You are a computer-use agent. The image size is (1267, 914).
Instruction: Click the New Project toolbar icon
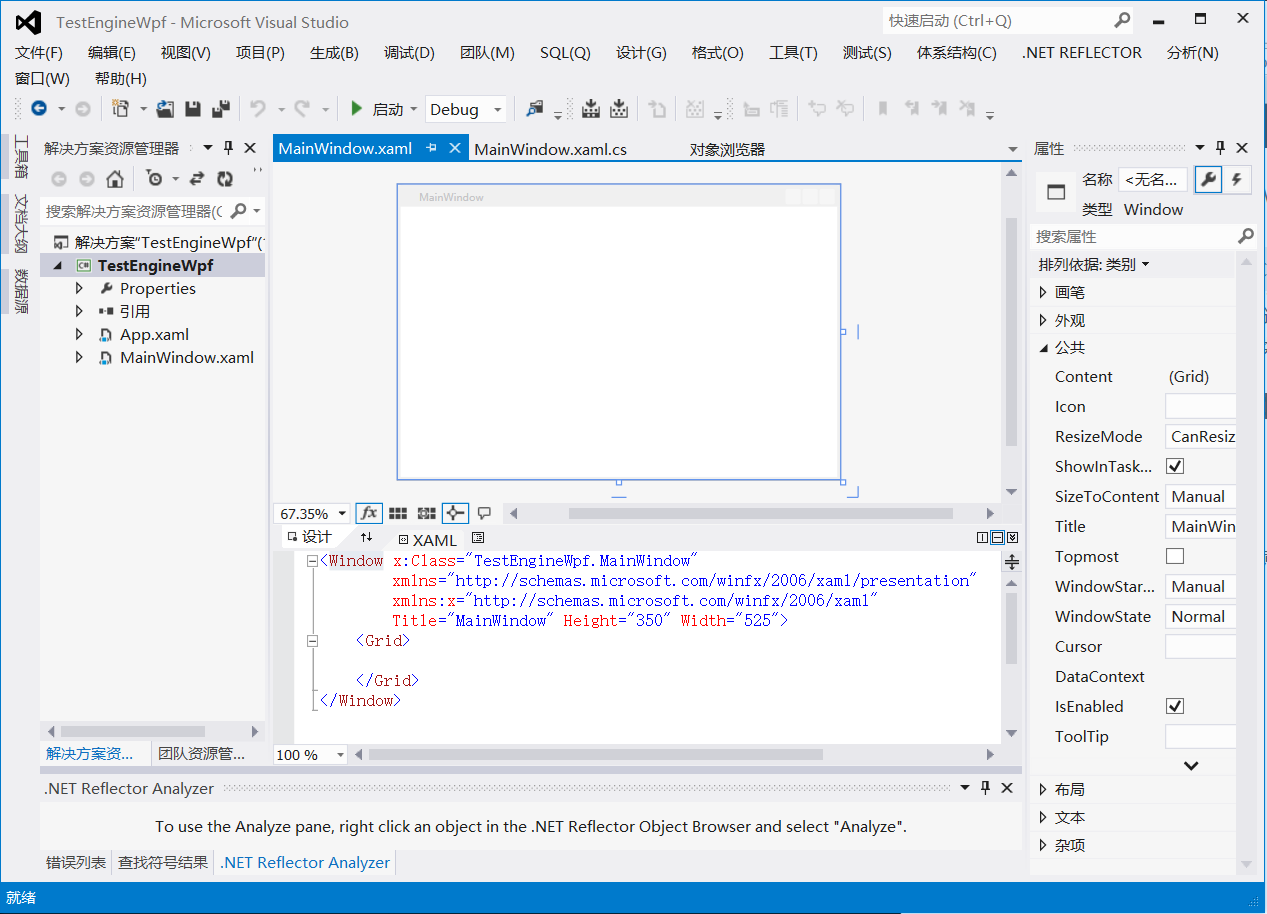pyautogui.click(x=121, y=109)
